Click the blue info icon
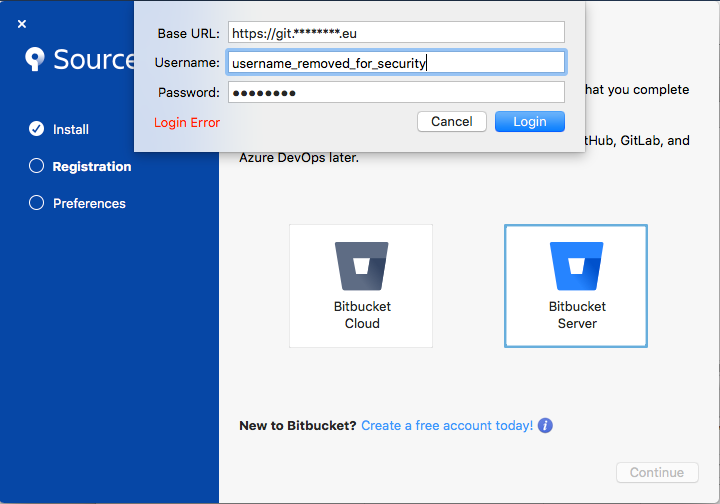This screenshot has width=720, height=504. pyautogui.click(x=545, y=426)
